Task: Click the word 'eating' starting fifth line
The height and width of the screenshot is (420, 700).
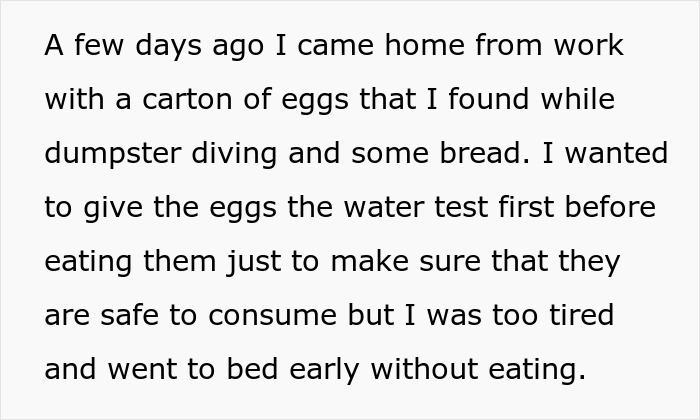Action: pyautogui.click(x=91, y=262)
